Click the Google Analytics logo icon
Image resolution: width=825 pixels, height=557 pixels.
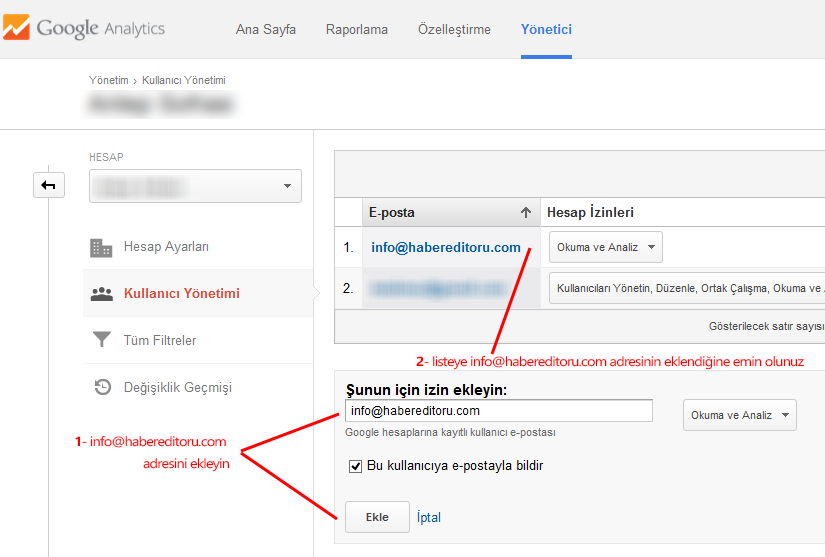[x=16, y=27]
